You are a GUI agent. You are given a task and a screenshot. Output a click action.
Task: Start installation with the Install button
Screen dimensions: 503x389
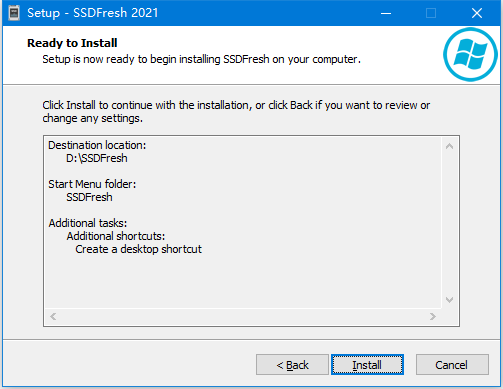pyautogui.click(x=367, y=365)
